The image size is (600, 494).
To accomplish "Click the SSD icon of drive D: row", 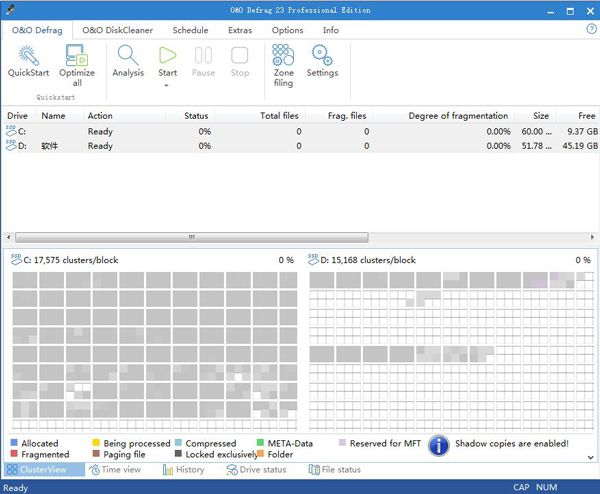I will click(x=11, y=145).
